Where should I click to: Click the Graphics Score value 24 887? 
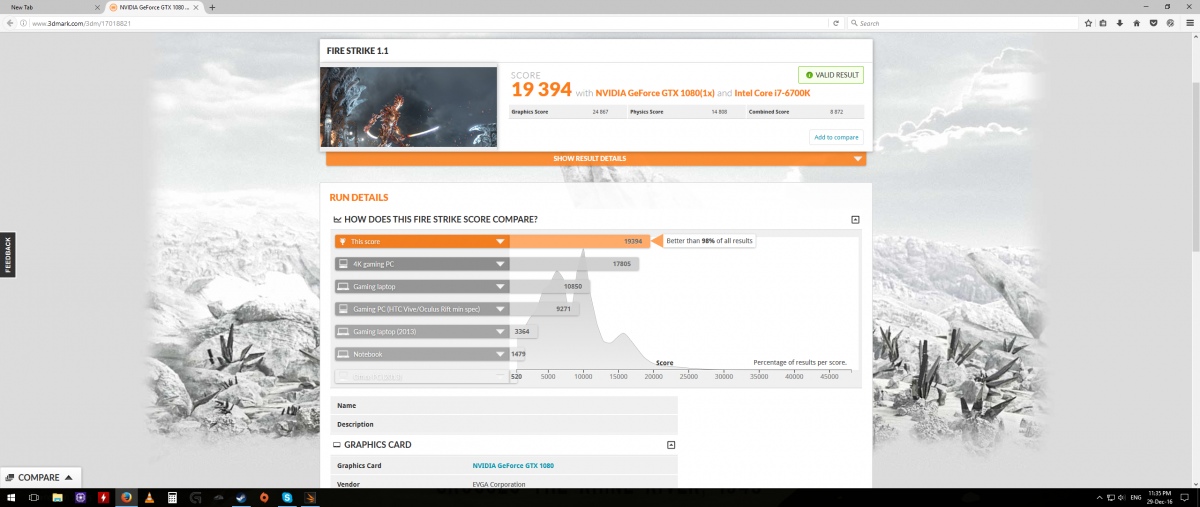tap(600, 112)
